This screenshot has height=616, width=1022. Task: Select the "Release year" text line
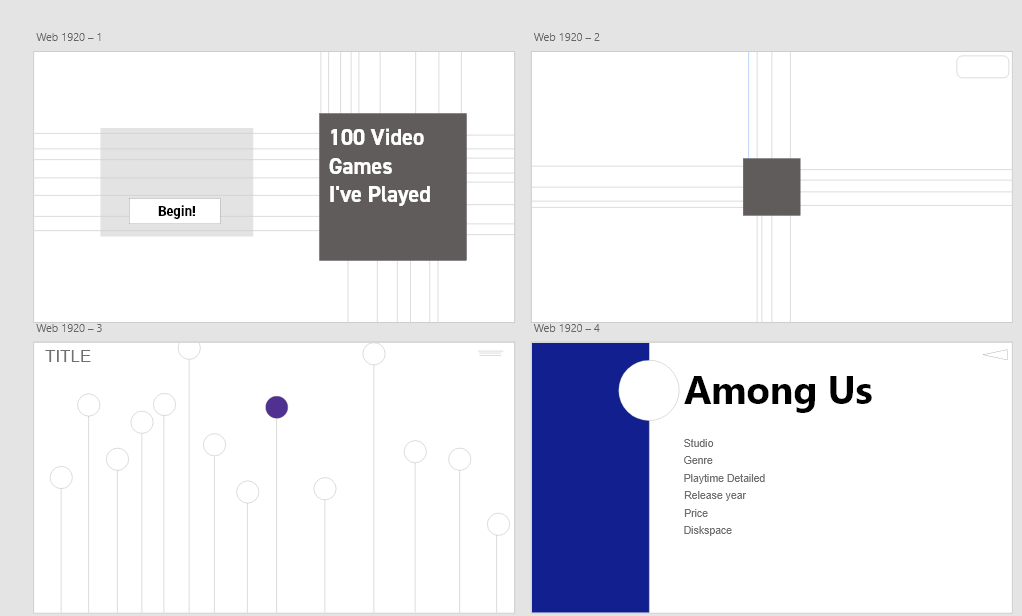point(714,495)
